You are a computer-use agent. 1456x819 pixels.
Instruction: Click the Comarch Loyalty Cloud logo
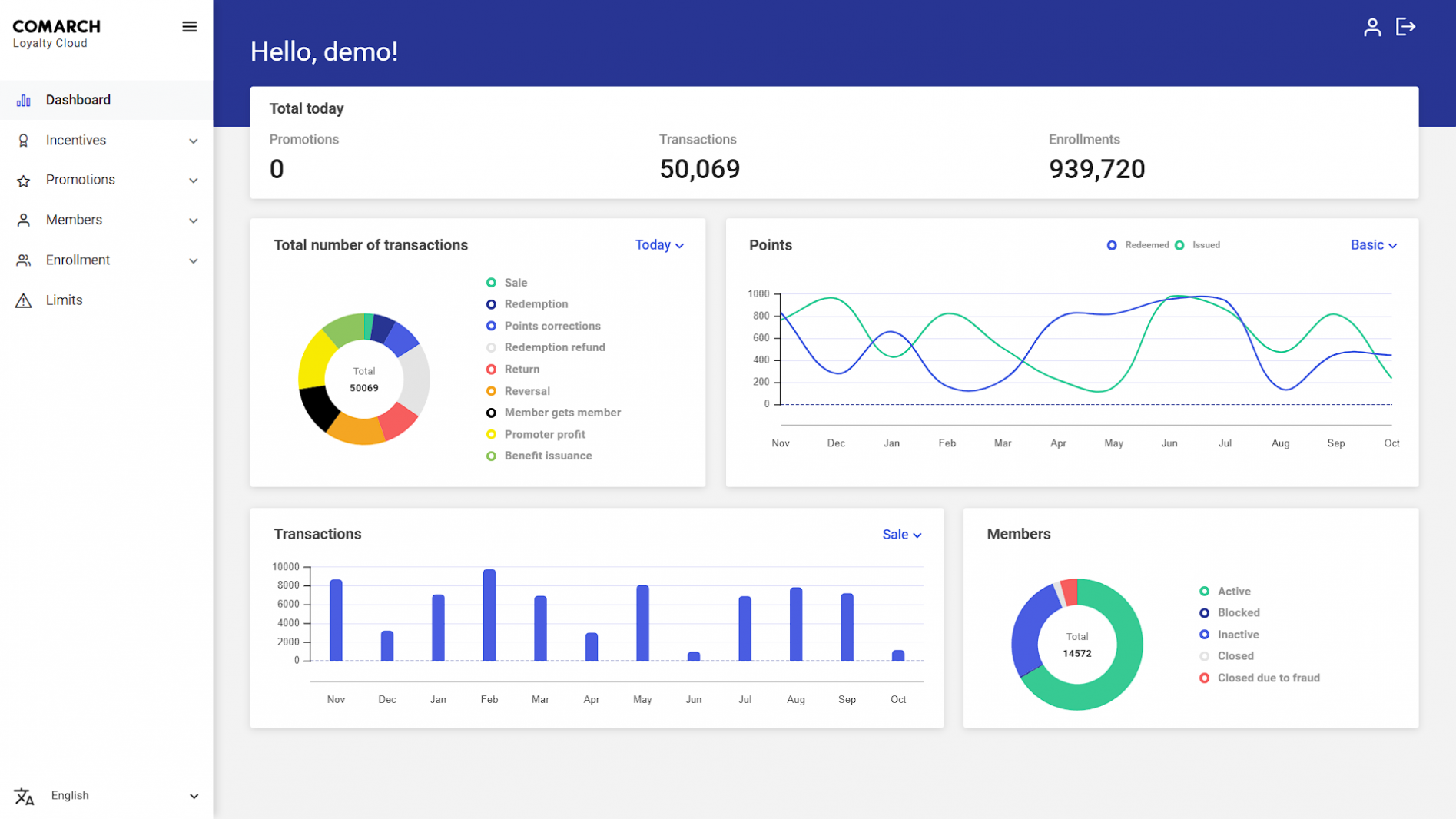[56, 34]
